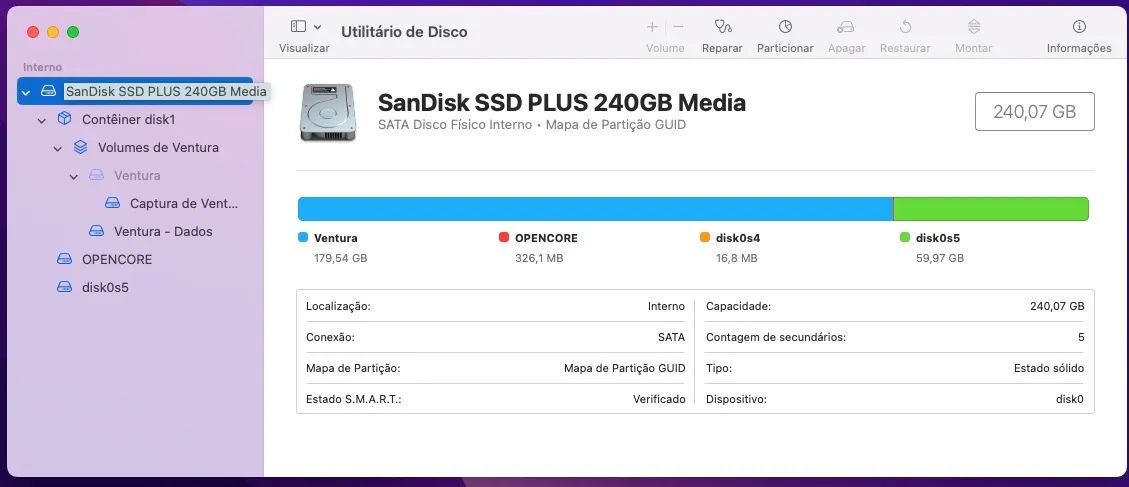Click the 16,8 MB disk0s4 size
This screenshot has width=1129, height=487.
click(x=737, y=258)
